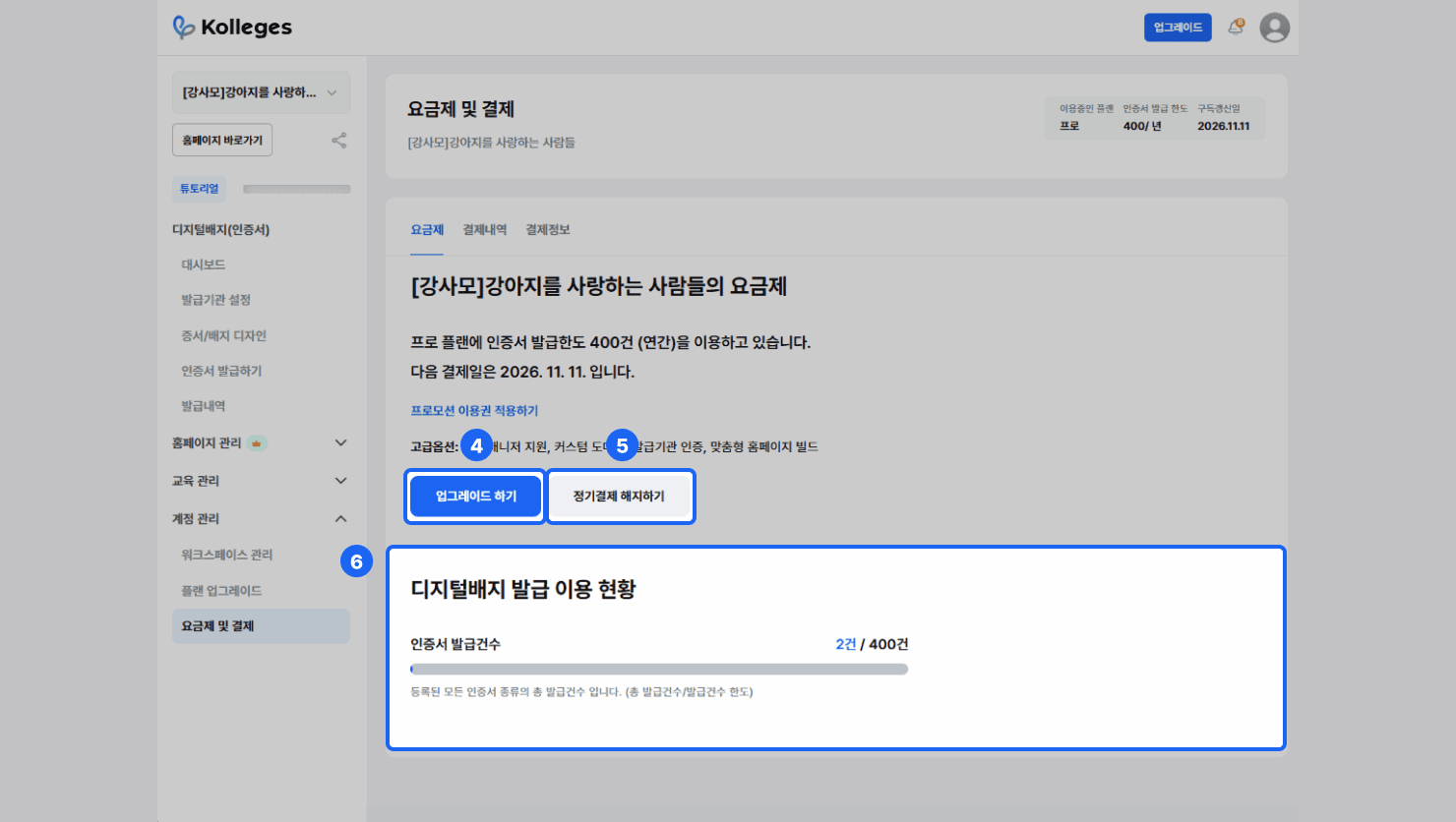Open 발급내역 in the sidebar

pyautogui.click(x=204, y=406)
